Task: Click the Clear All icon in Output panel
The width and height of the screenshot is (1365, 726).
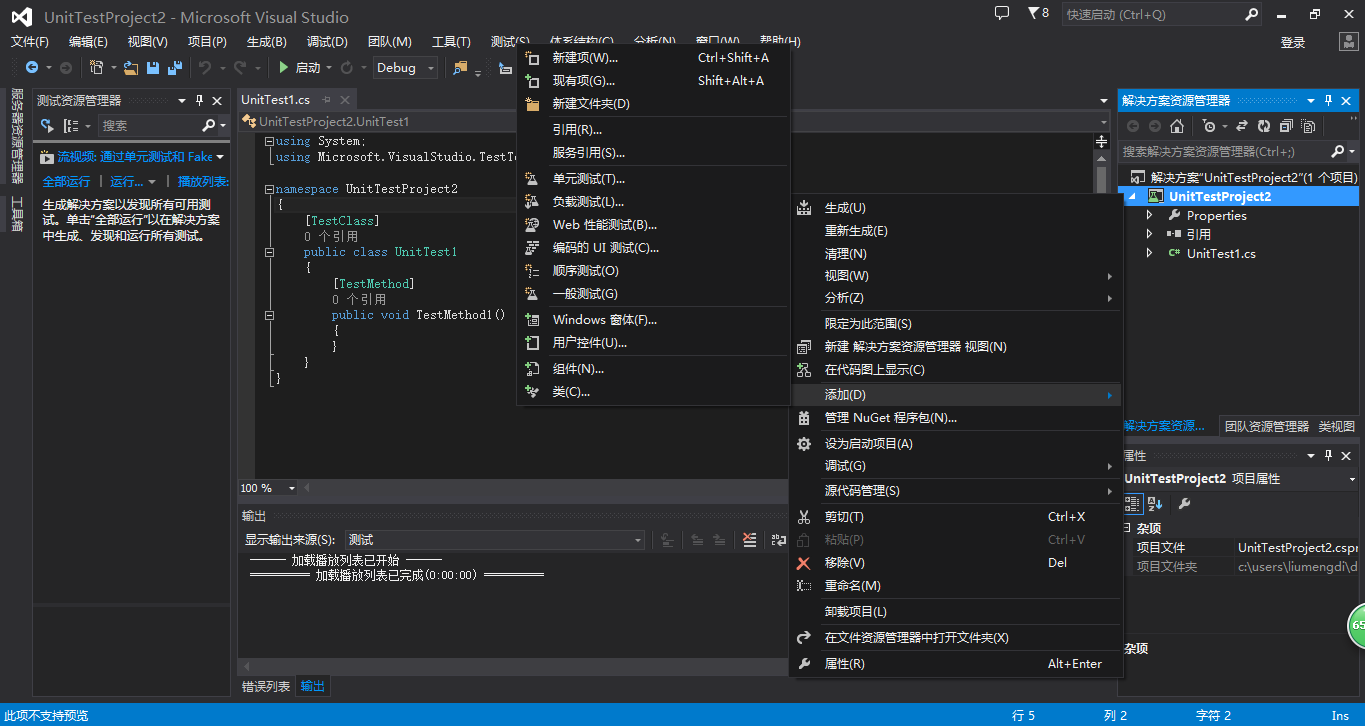Action: (x=750, y=540)
